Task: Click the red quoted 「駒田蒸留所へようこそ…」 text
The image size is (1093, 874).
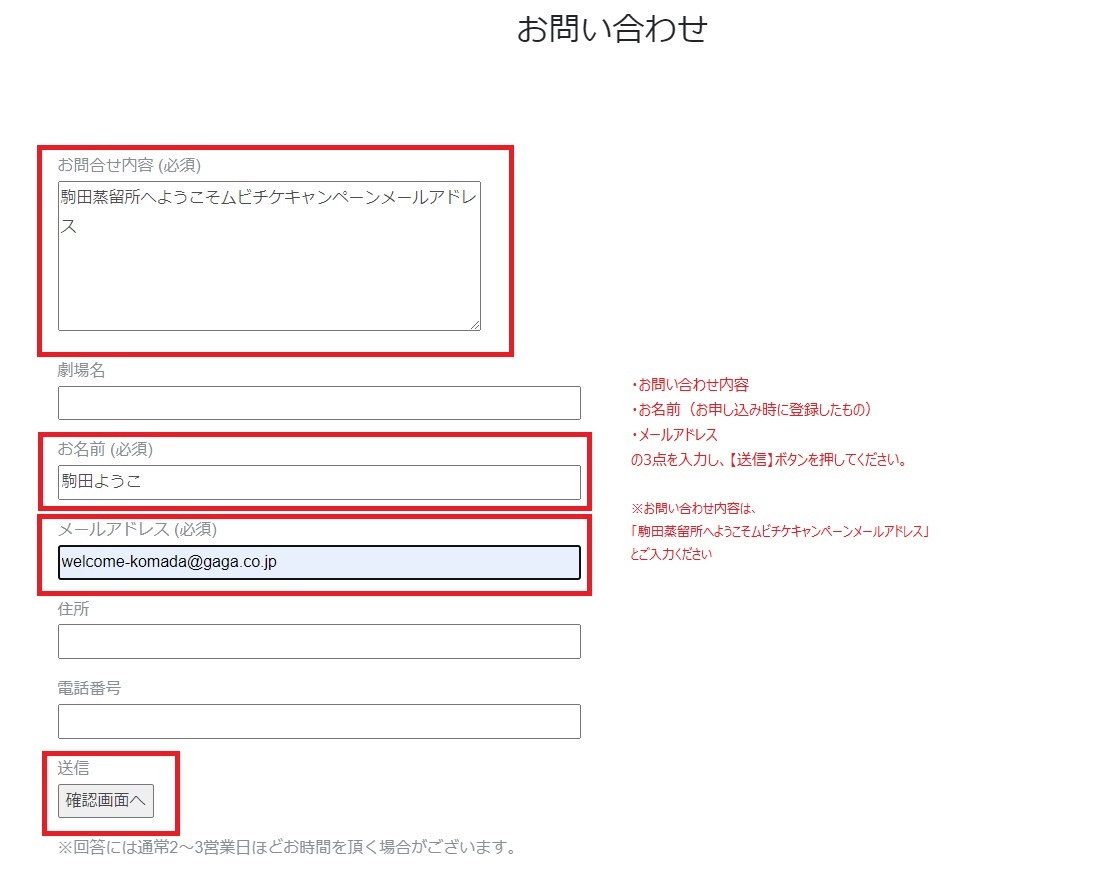Action: (x=780, y=531)
